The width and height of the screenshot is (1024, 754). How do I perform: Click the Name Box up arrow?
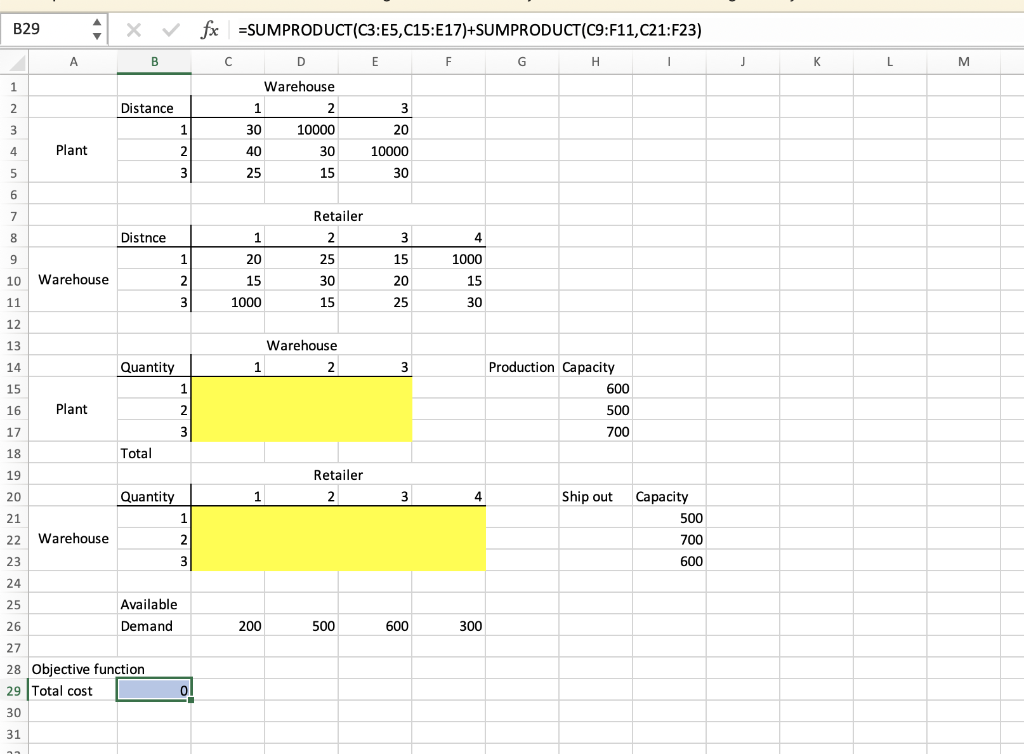(x=95, y=24)
